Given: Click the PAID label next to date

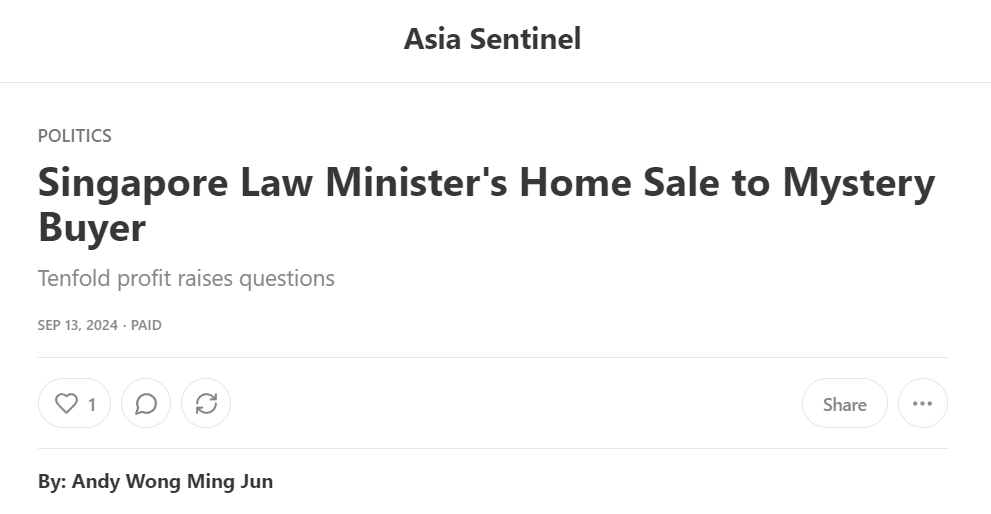Looking at the screenshot, I should click(146, 326).
